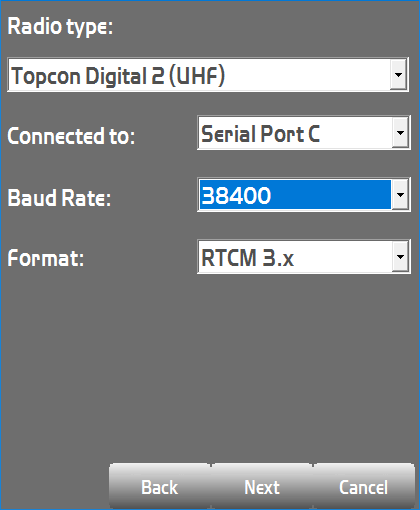Click the Connected to label
The height and width of the screenshot is (510, 420).
point(71,136)
